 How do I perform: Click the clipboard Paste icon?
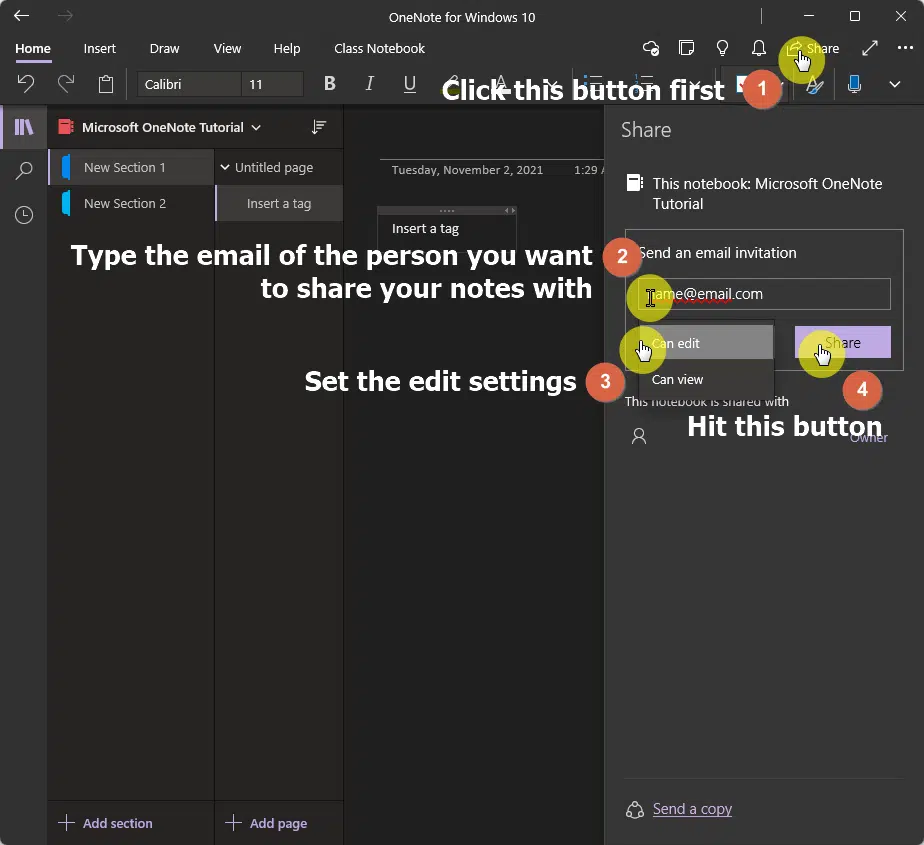tap(106, 84)
